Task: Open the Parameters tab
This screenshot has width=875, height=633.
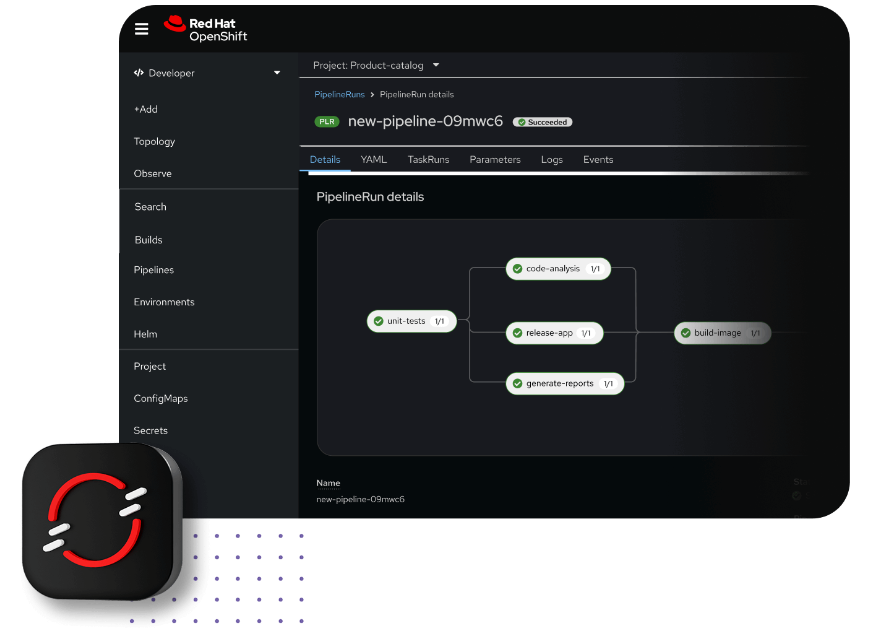Action: coord(495,160)
